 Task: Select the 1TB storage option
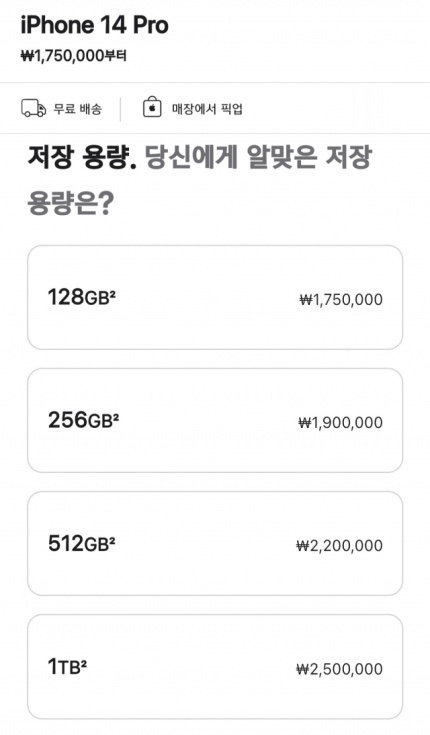(215, 667)
